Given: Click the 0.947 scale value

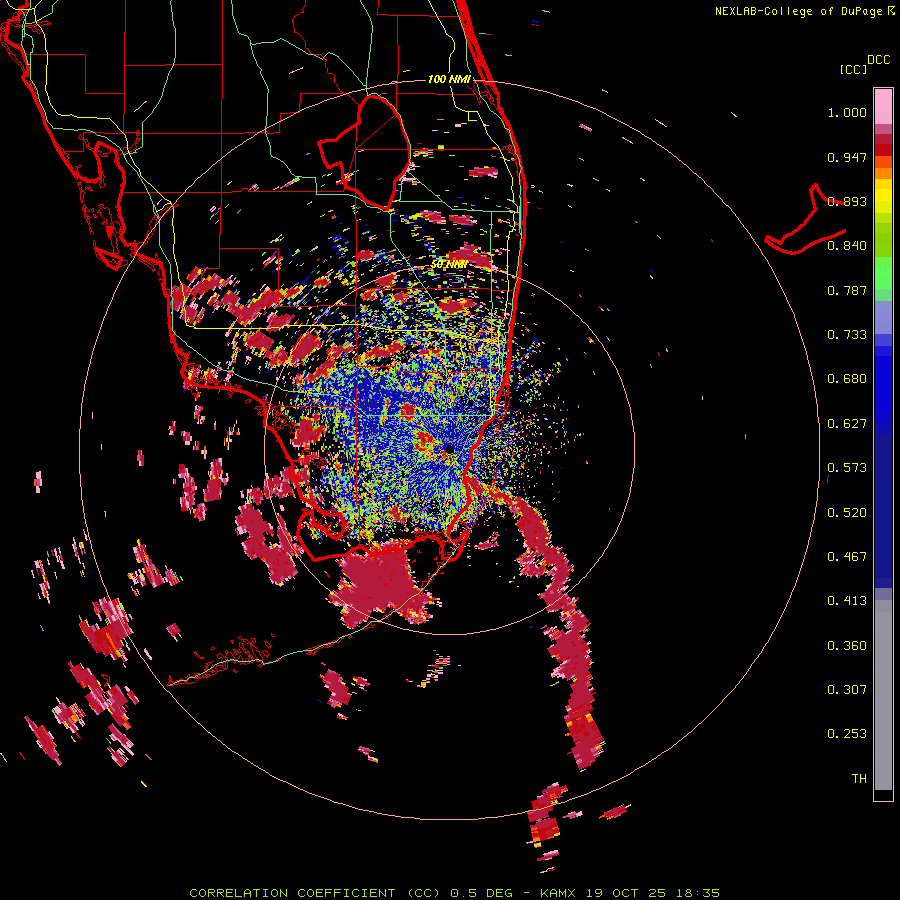Looking at the screenshot, I should click(x=847, y=157).
